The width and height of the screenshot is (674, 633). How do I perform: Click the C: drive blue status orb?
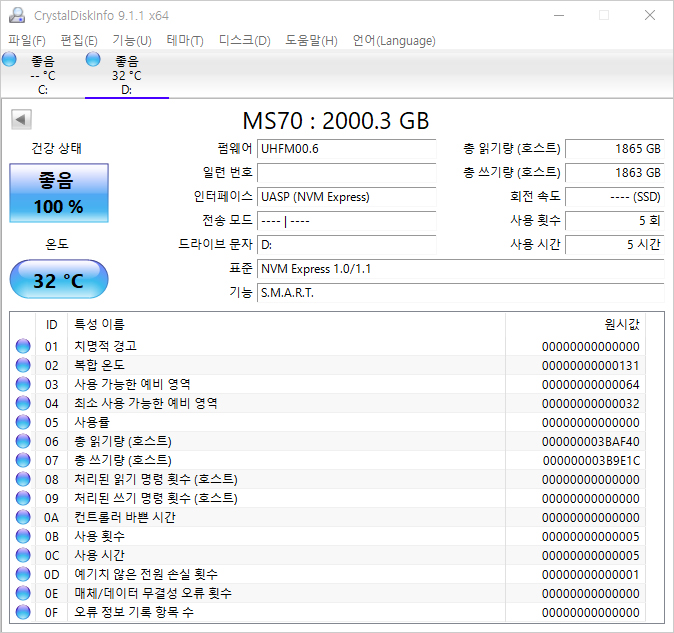(x=9, y=59)
